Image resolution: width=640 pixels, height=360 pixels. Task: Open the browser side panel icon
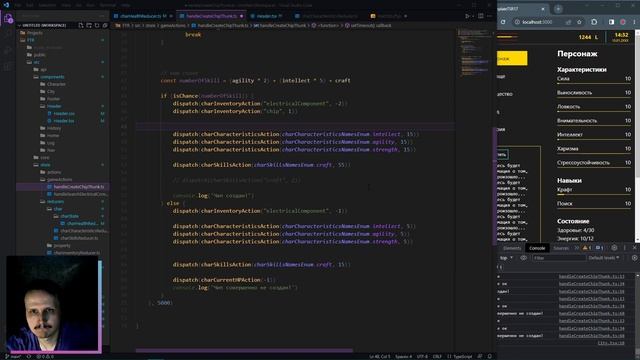(611, 22)
